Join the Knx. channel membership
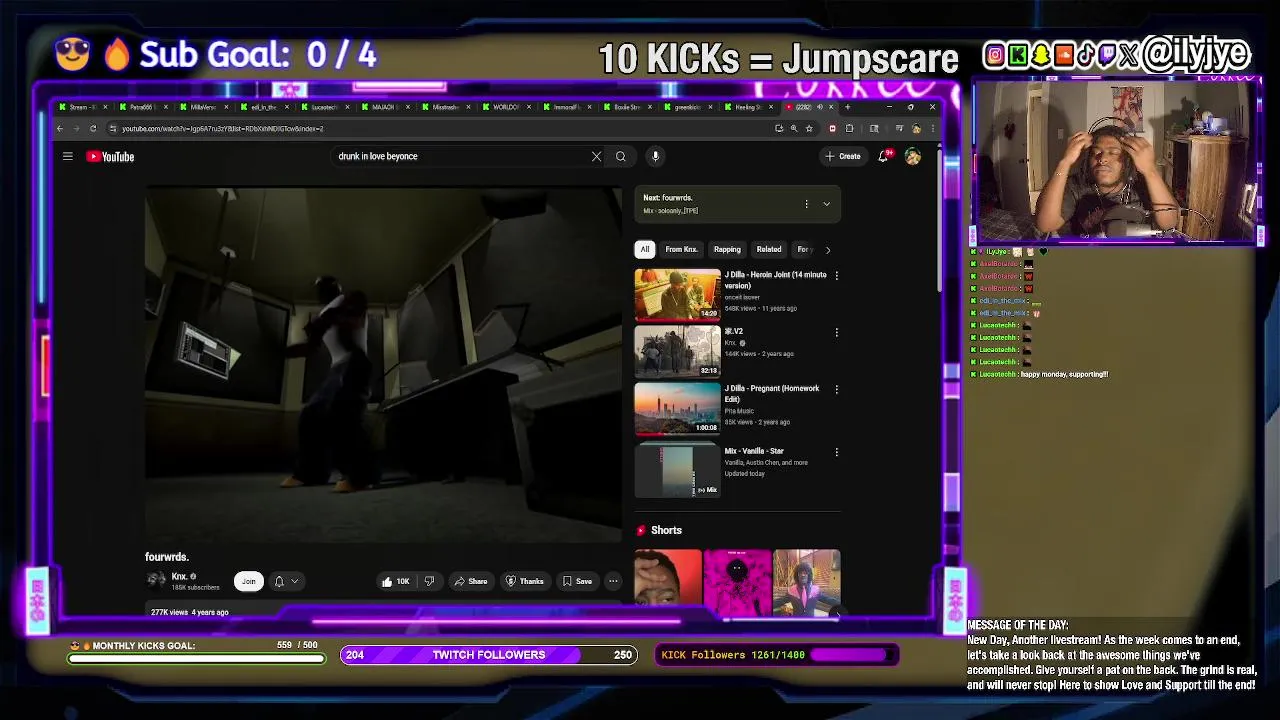 pos(248,581)
